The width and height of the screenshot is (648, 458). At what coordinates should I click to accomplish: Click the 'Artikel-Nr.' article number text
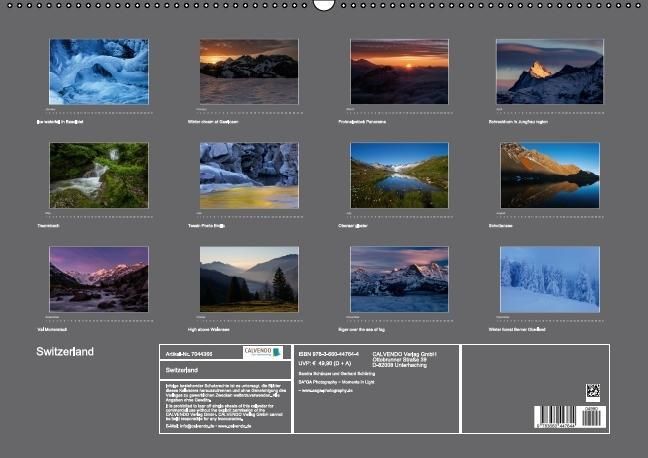click(189, 354)
